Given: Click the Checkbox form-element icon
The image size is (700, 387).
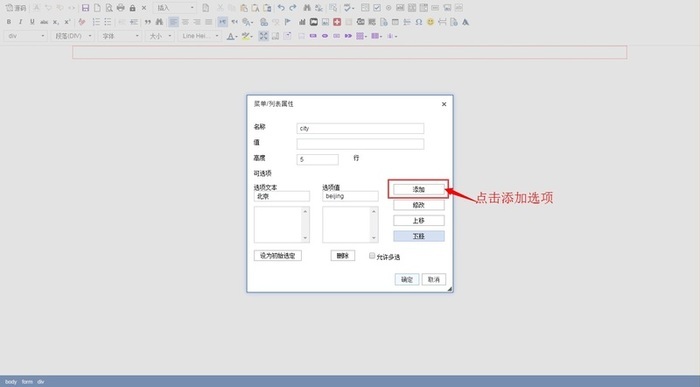Looking at the screenshot, I should [x=377, y=8].
